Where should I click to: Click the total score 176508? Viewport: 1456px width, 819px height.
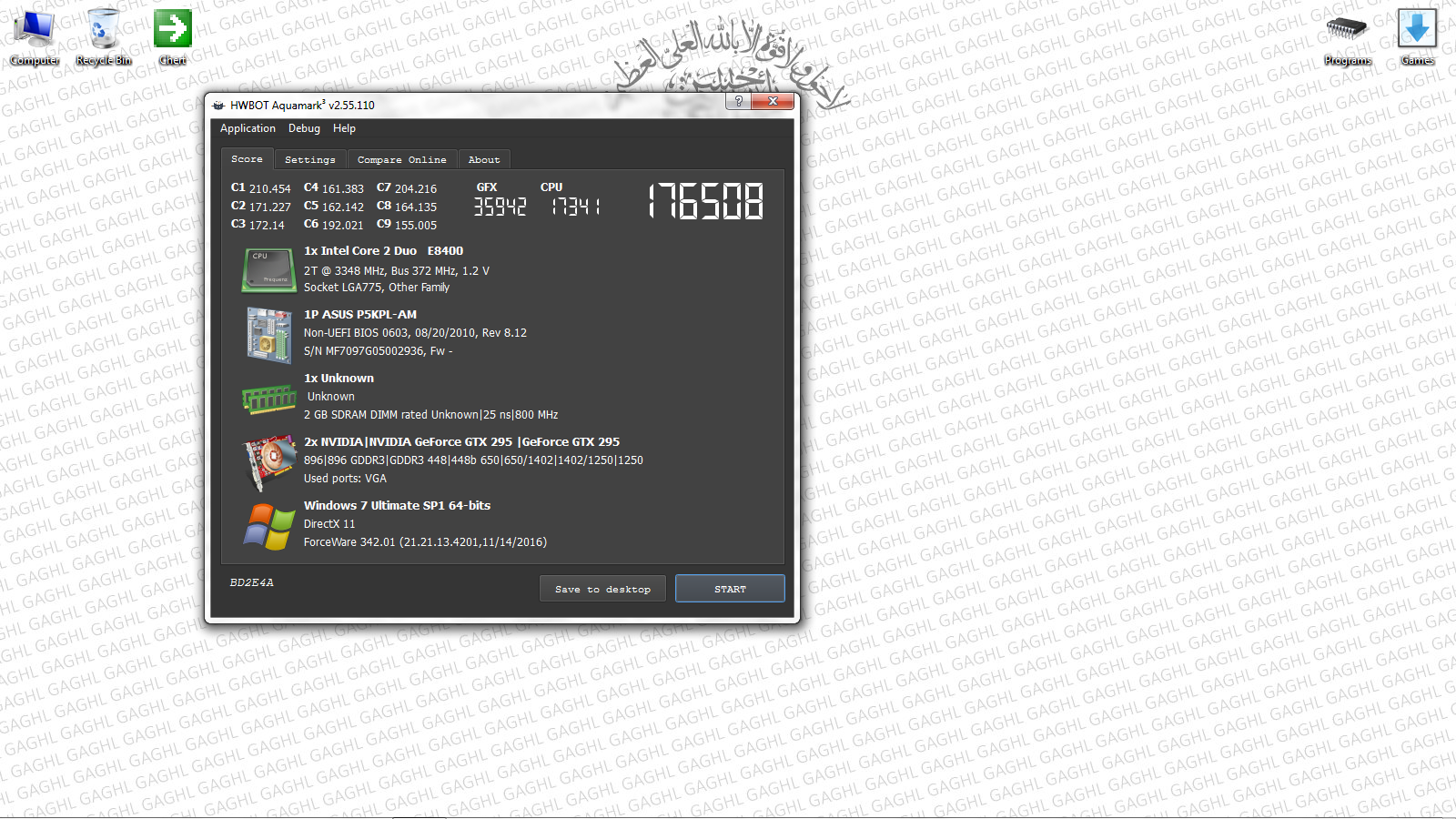coord(705,201)
